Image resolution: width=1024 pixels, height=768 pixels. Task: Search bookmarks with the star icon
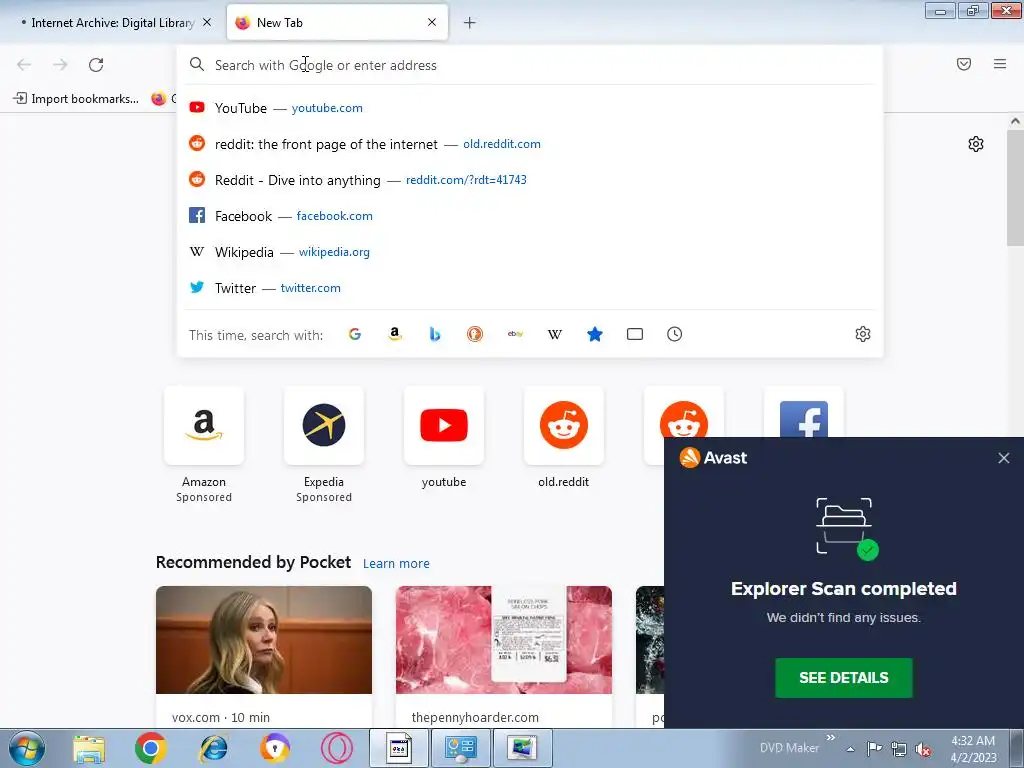(x=595, y=334)
